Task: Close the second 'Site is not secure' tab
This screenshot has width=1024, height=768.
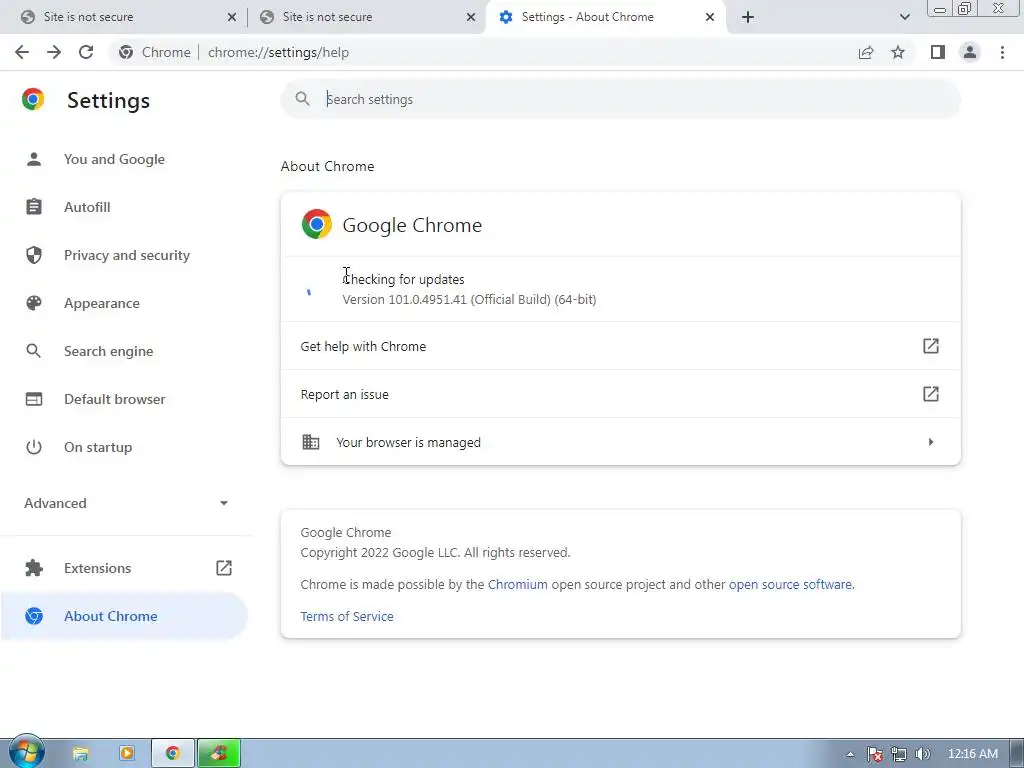Action: coord(471,18)
